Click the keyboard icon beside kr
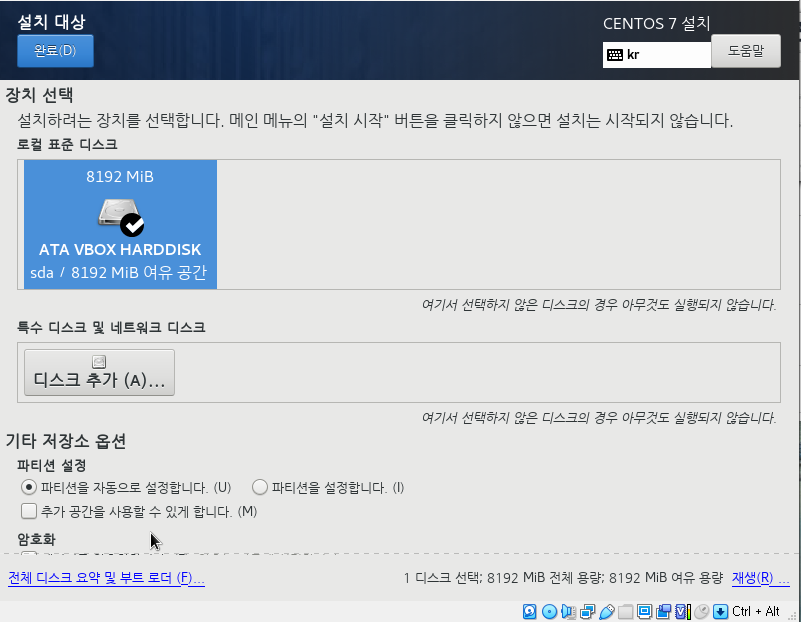Image resolution: width=801 pixels, height=622 pixels. (615, 55)
